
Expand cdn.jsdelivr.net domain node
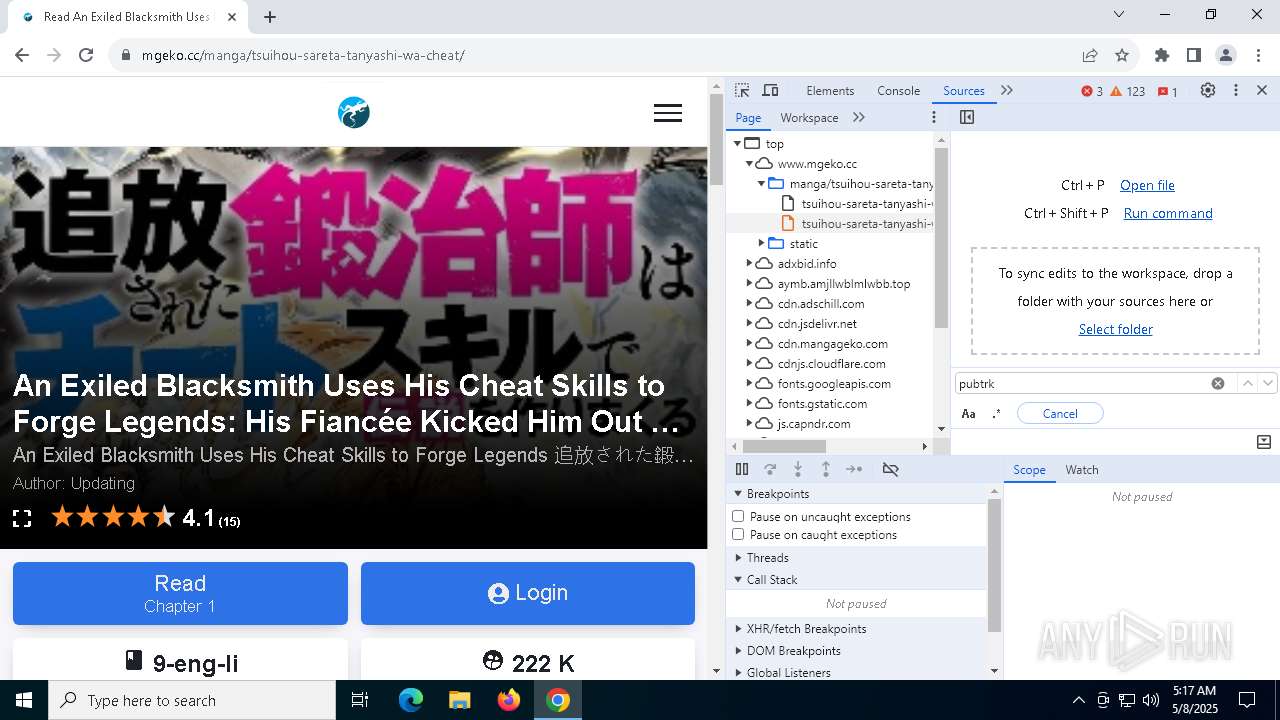point(749,324)
